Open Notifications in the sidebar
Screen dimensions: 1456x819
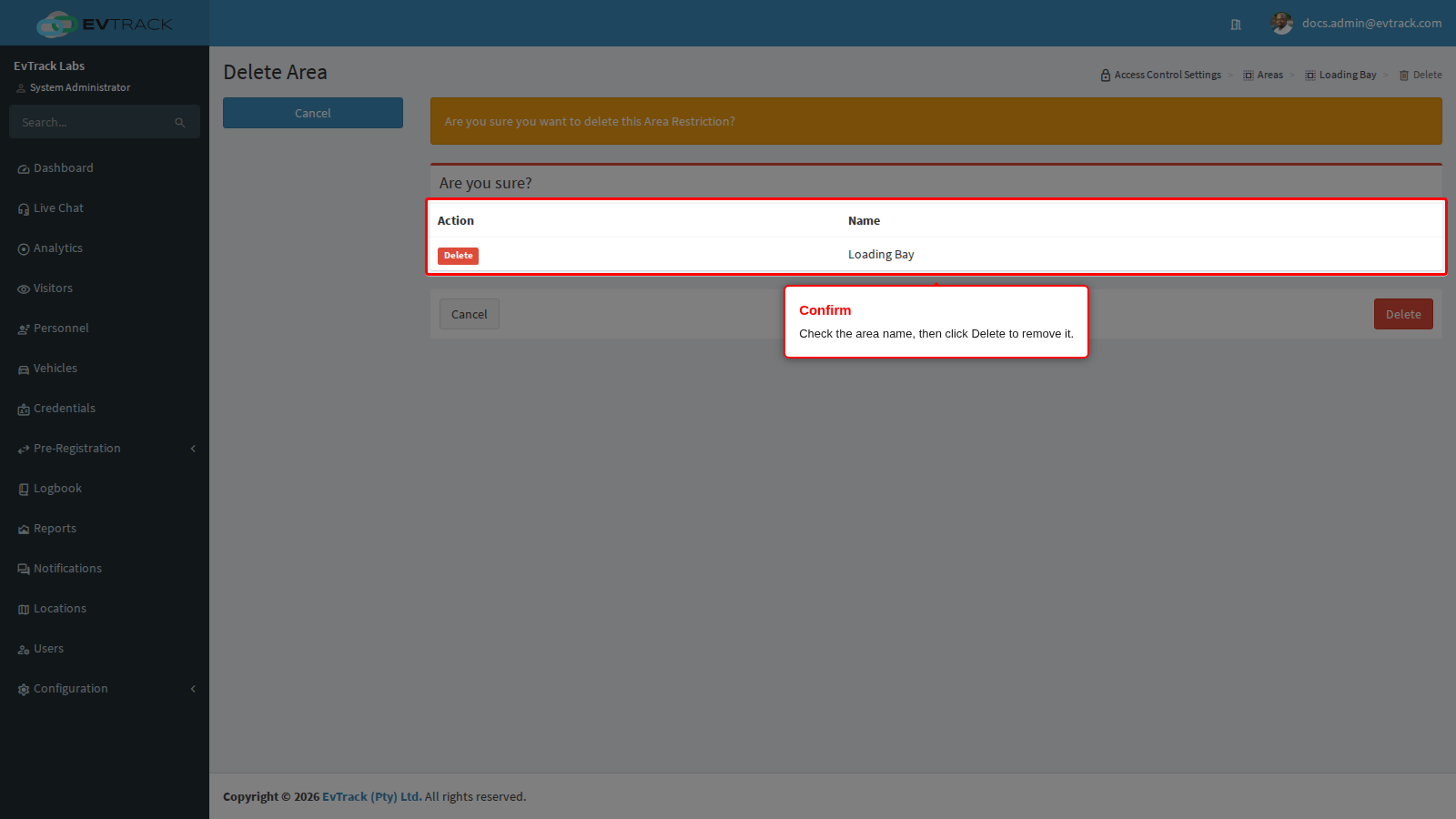[x=67, y=569]
